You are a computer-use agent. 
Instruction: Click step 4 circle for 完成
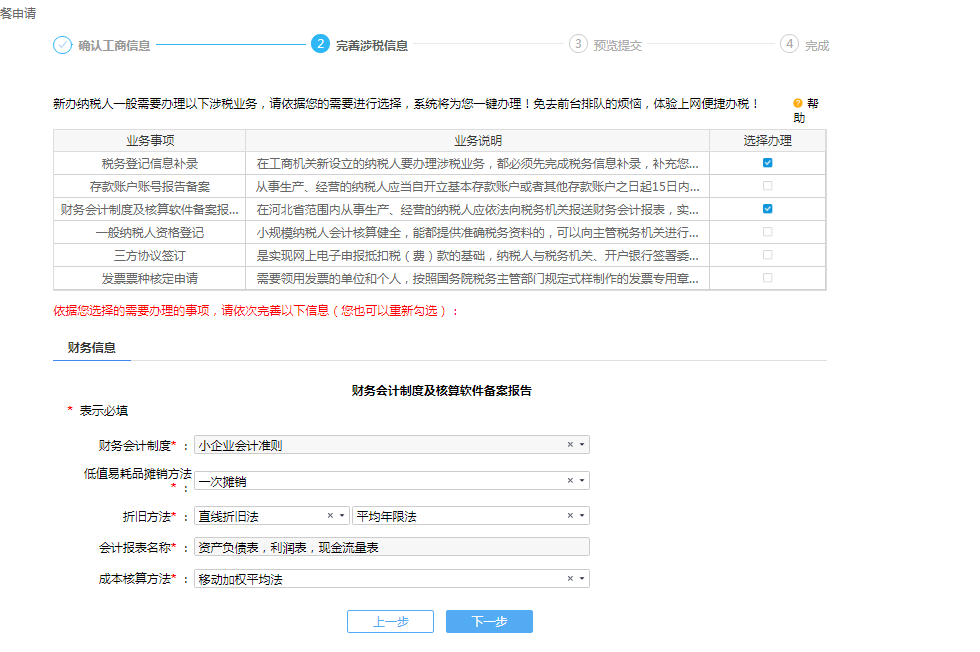pos(789,44)
